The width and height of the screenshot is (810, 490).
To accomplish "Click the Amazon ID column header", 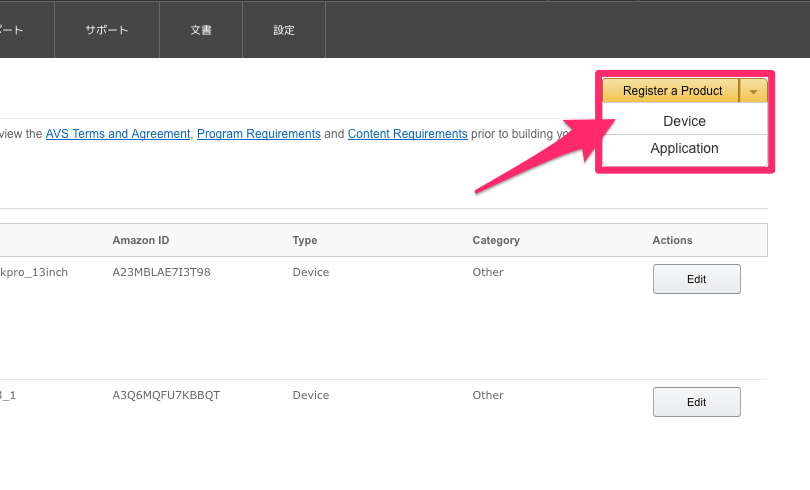I will tap(141, 240).
